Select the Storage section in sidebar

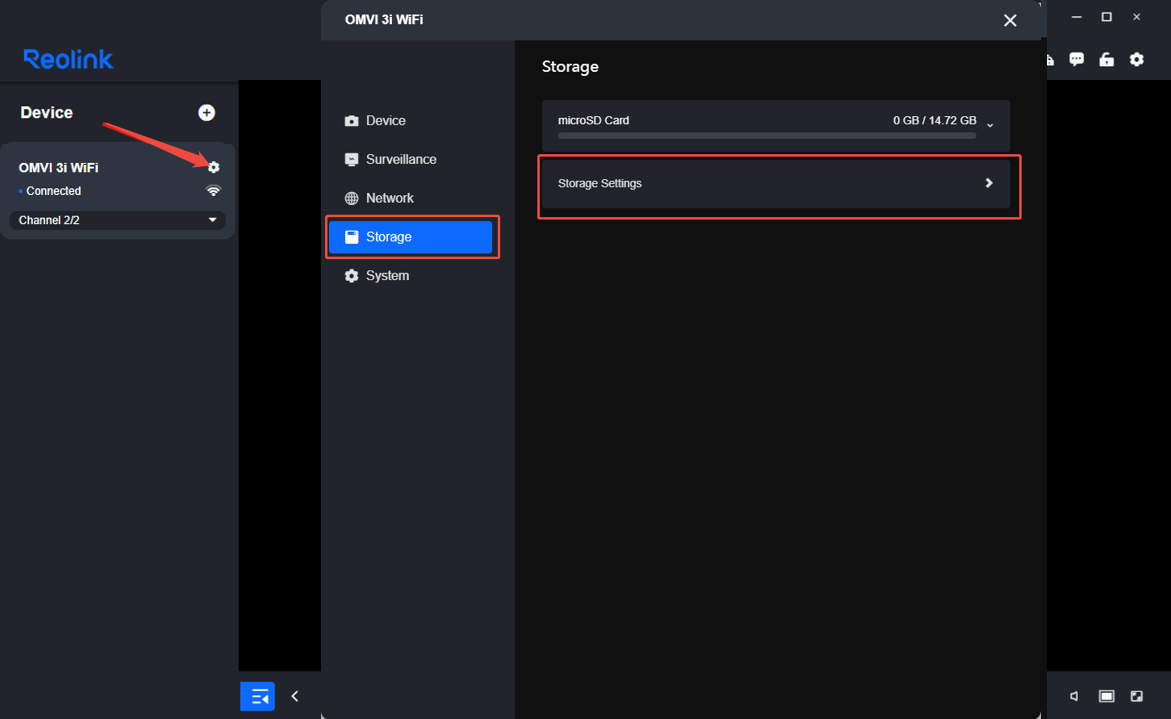(410, 237)
